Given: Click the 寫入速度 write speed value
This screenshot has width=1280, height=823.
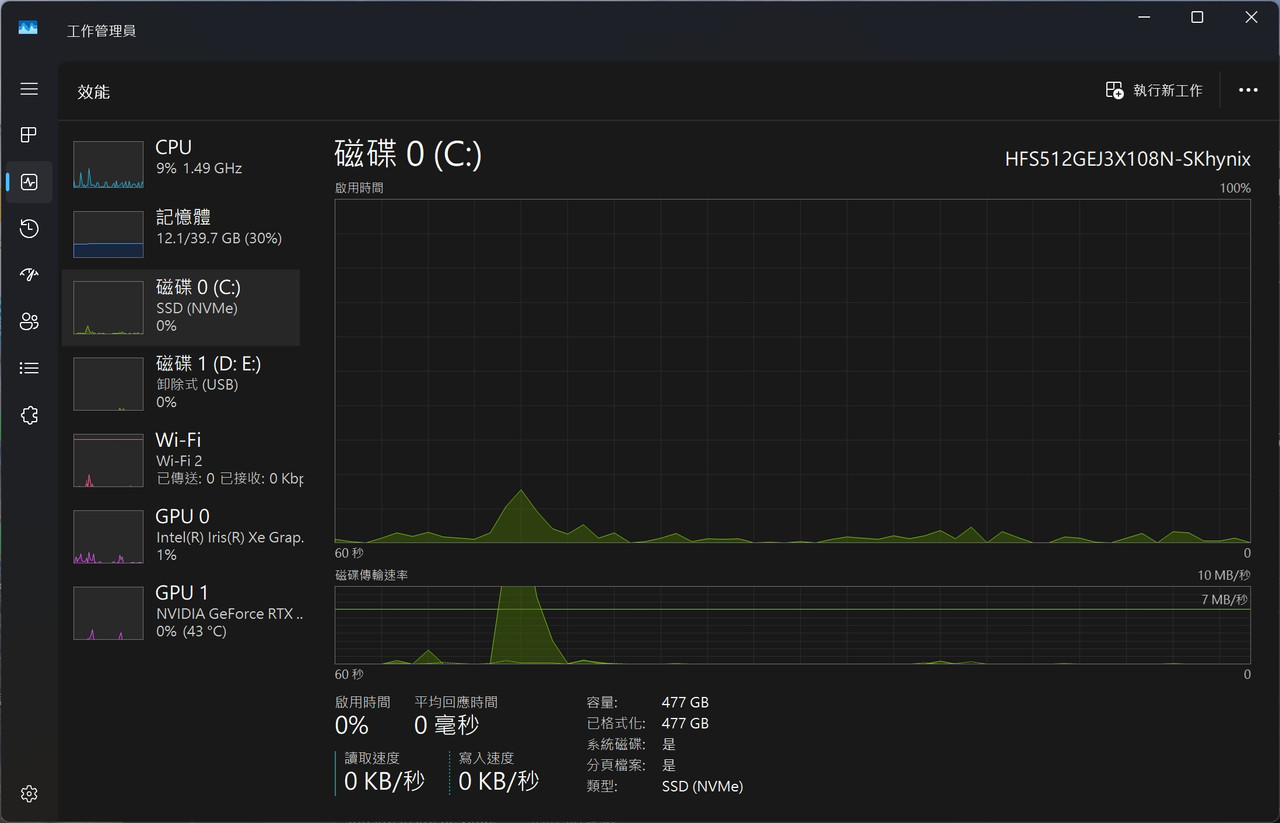Looking at the screenshot, I should pos(499,781).
